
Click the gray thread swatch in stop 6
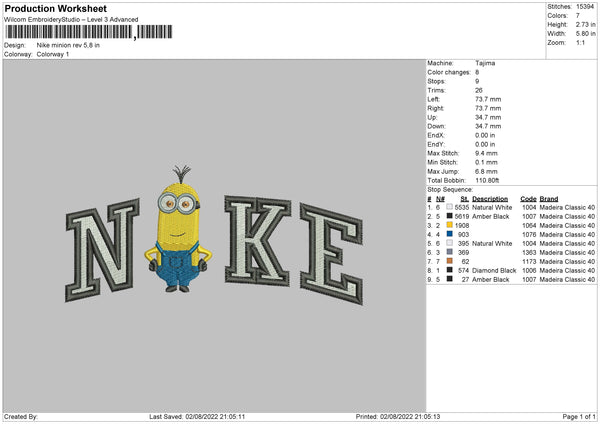(450, 252)
